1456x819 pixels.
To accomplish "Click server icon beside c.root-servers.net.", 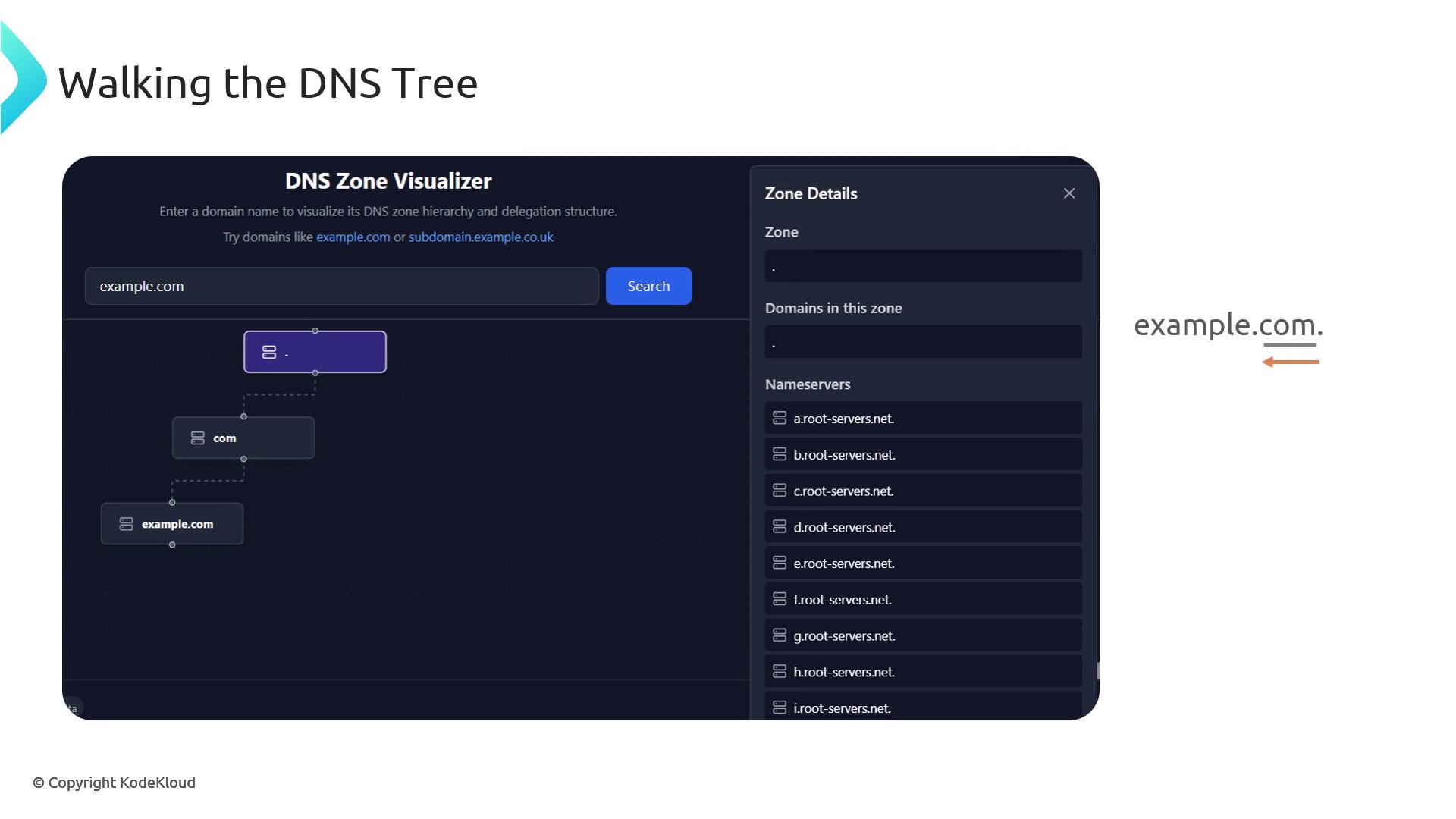I will [x=780, y=491].
